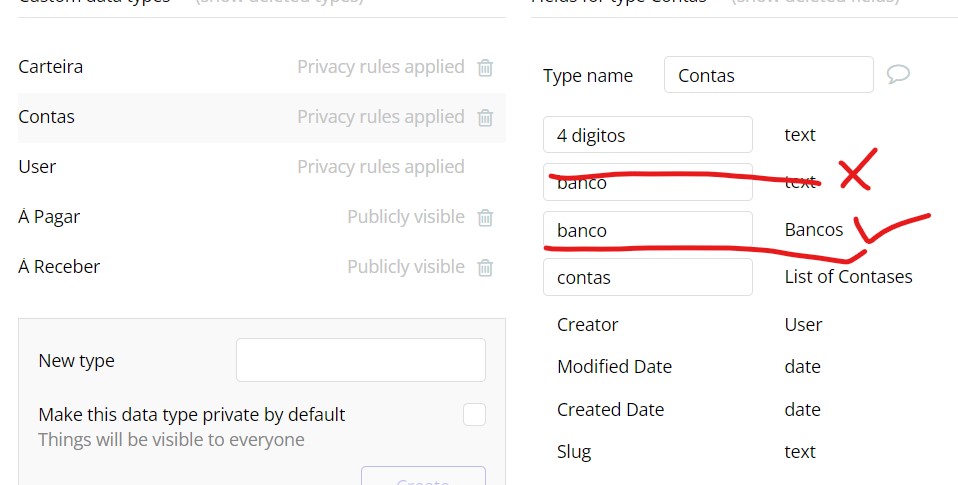Click the crossed-out banco text field
This screenshot has height=485, width=958.
tap(647, 183)
